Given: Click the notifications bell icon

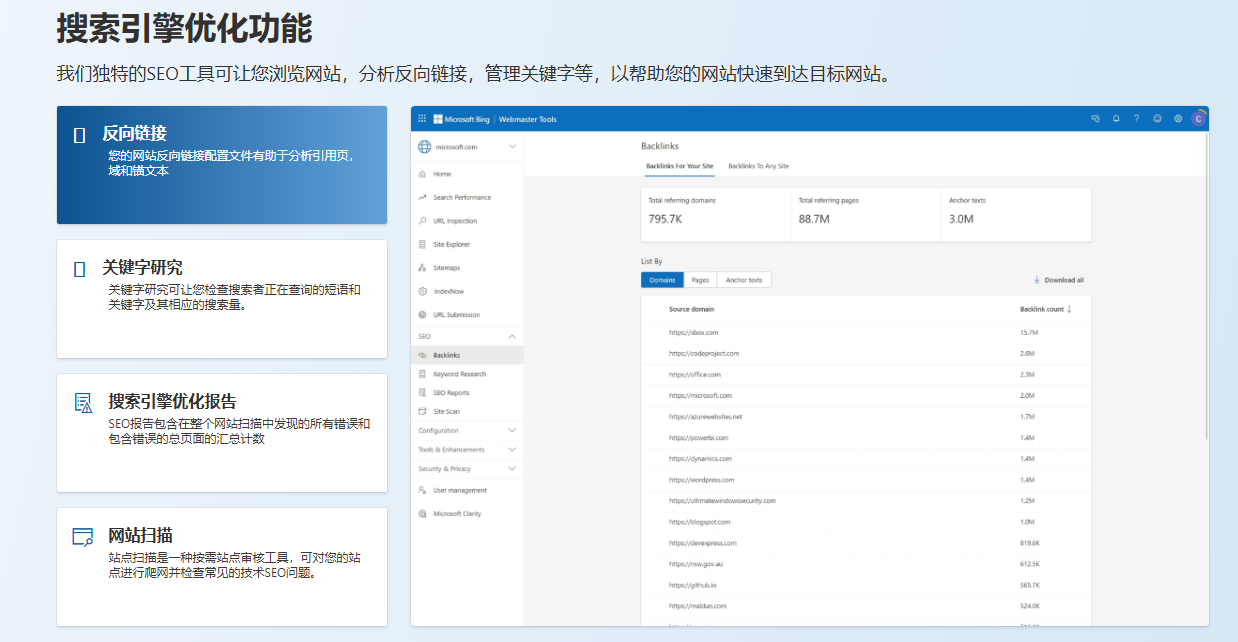Looking at the screenshot, I should [1116, 119].
